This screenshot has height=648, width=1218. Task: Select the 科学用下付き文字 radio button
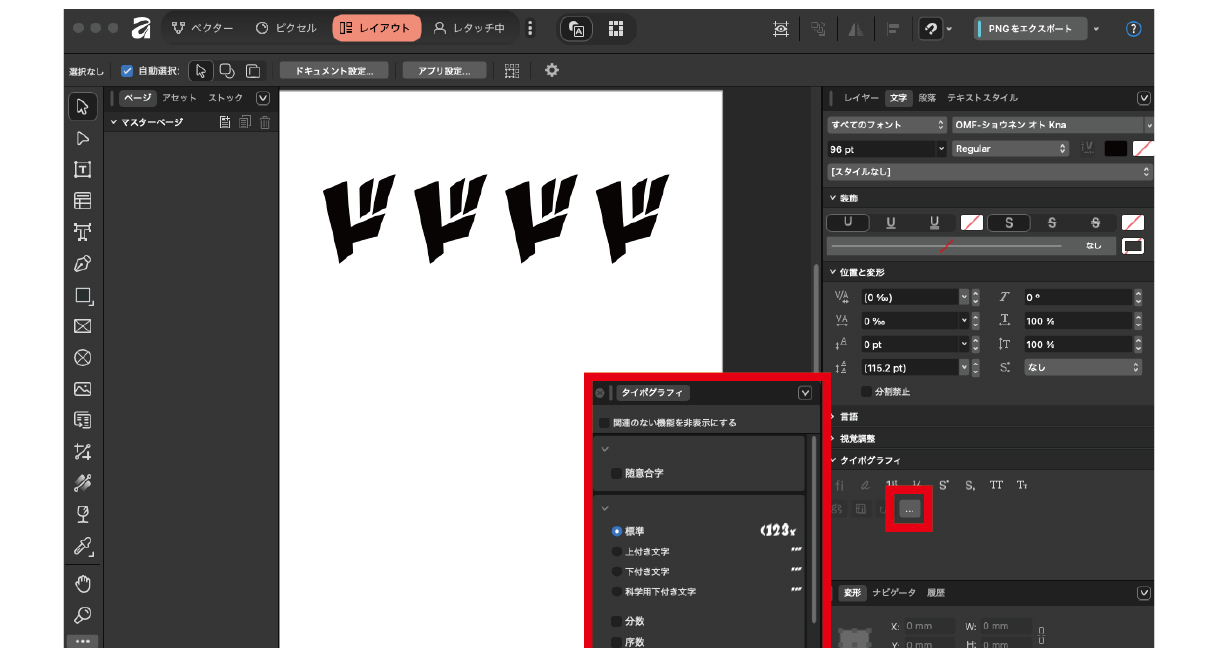pos(616,591)
